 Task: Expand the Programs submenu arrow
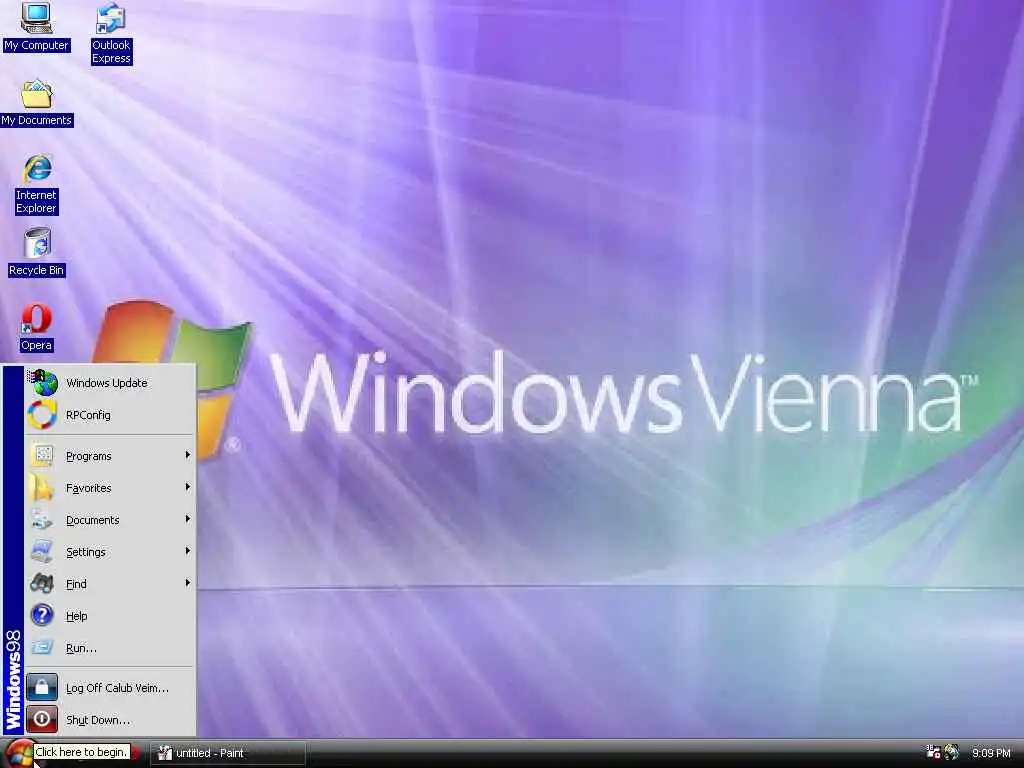click(x=187, y=455)
